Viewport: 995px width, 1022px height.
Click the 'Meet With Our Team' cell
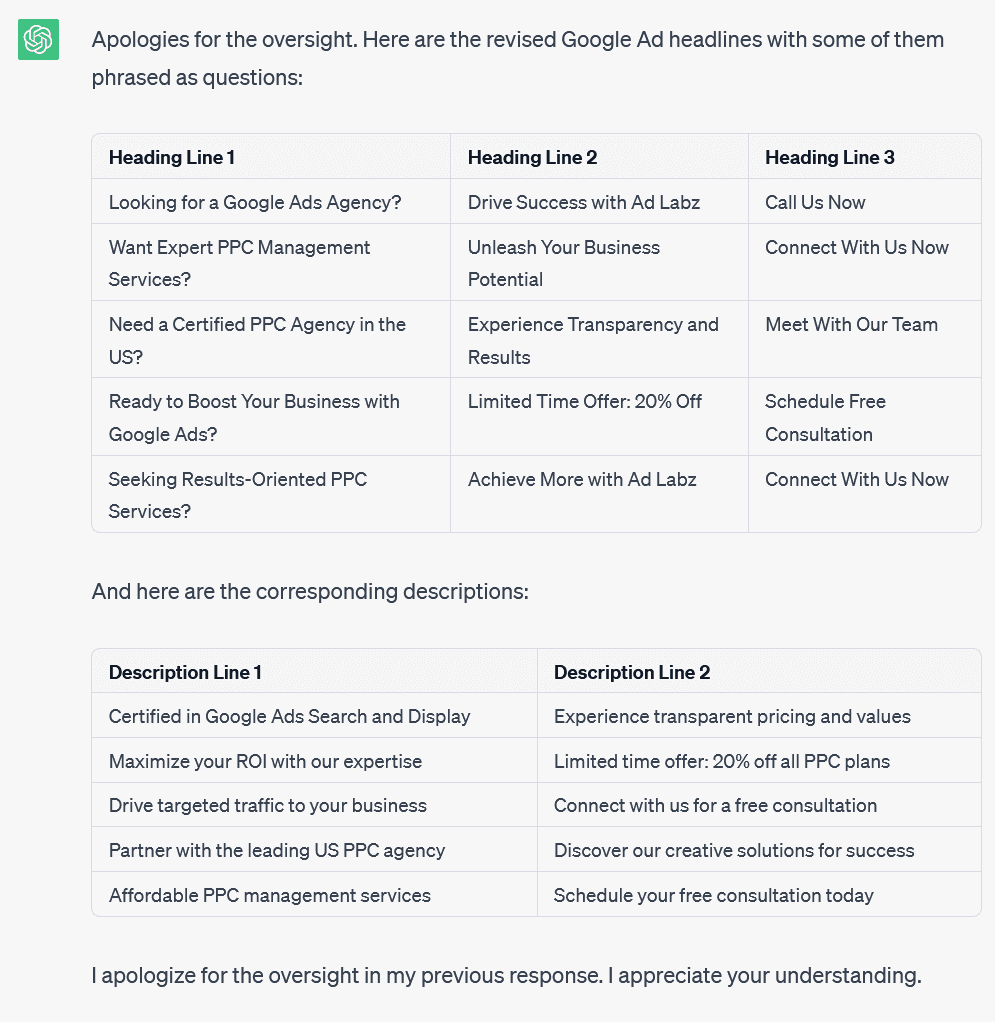pos(851,325)
